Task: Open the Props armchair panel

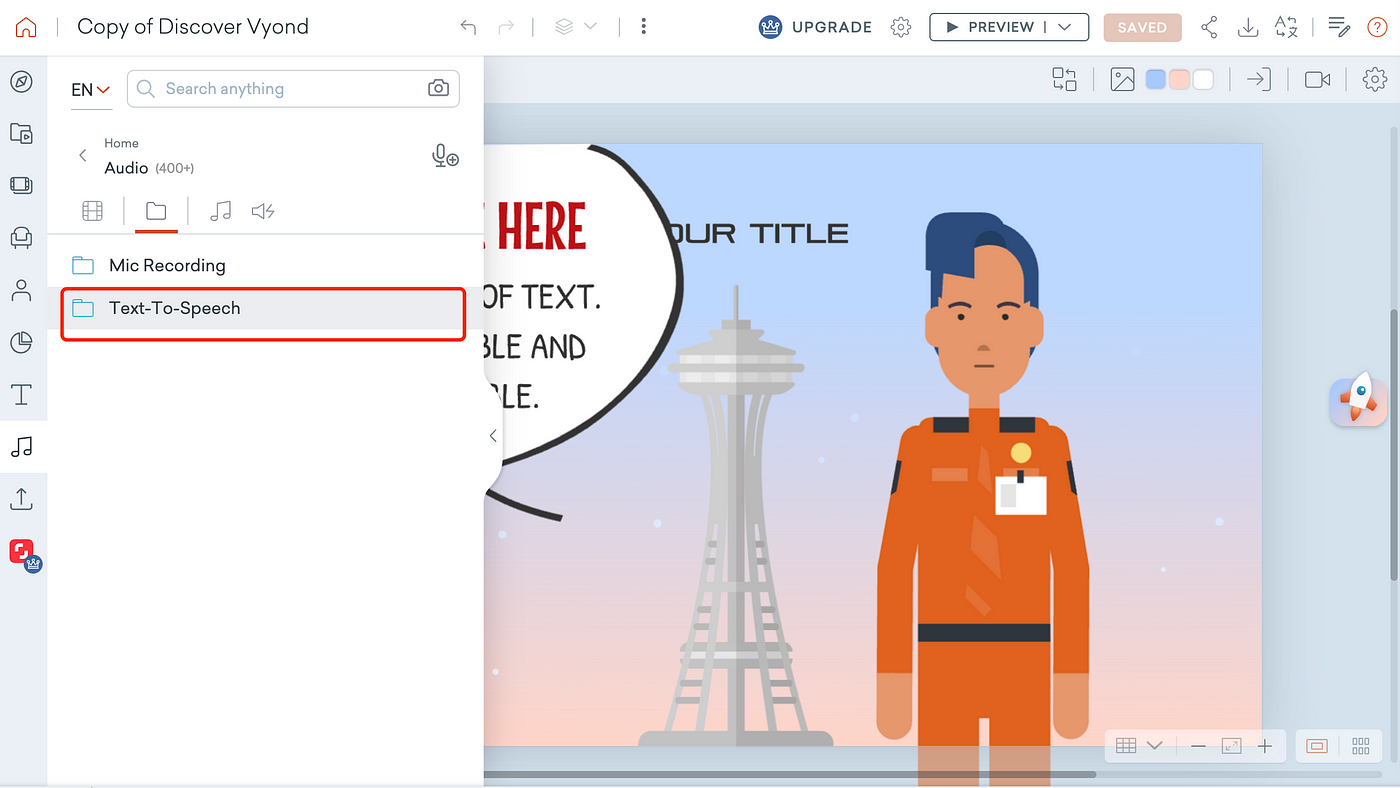Action: tap(21, 237)
